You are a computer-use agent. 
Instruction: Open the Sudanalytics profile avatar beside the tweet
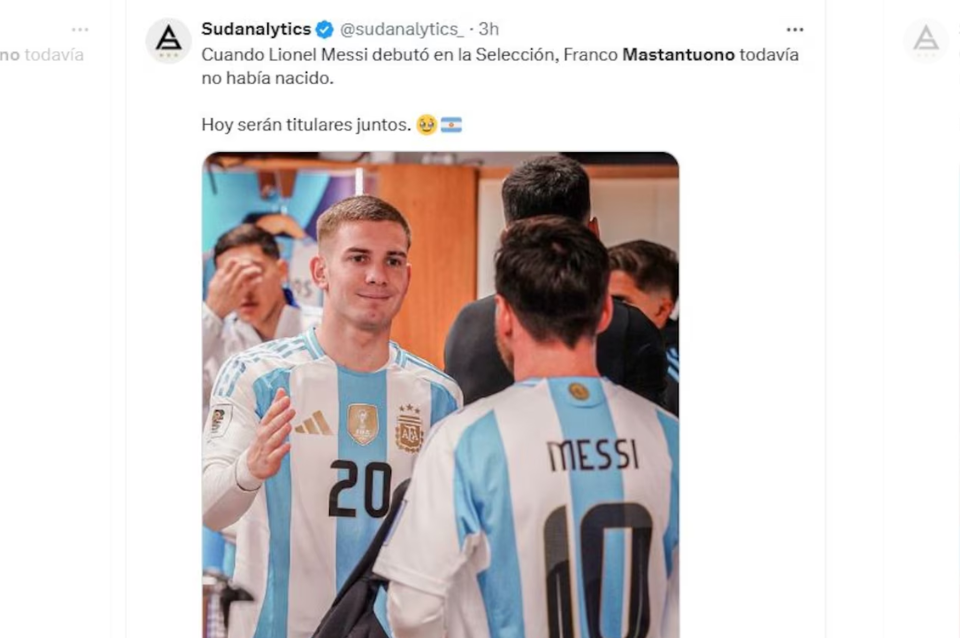pyautogui.click(x=168, y=40)
